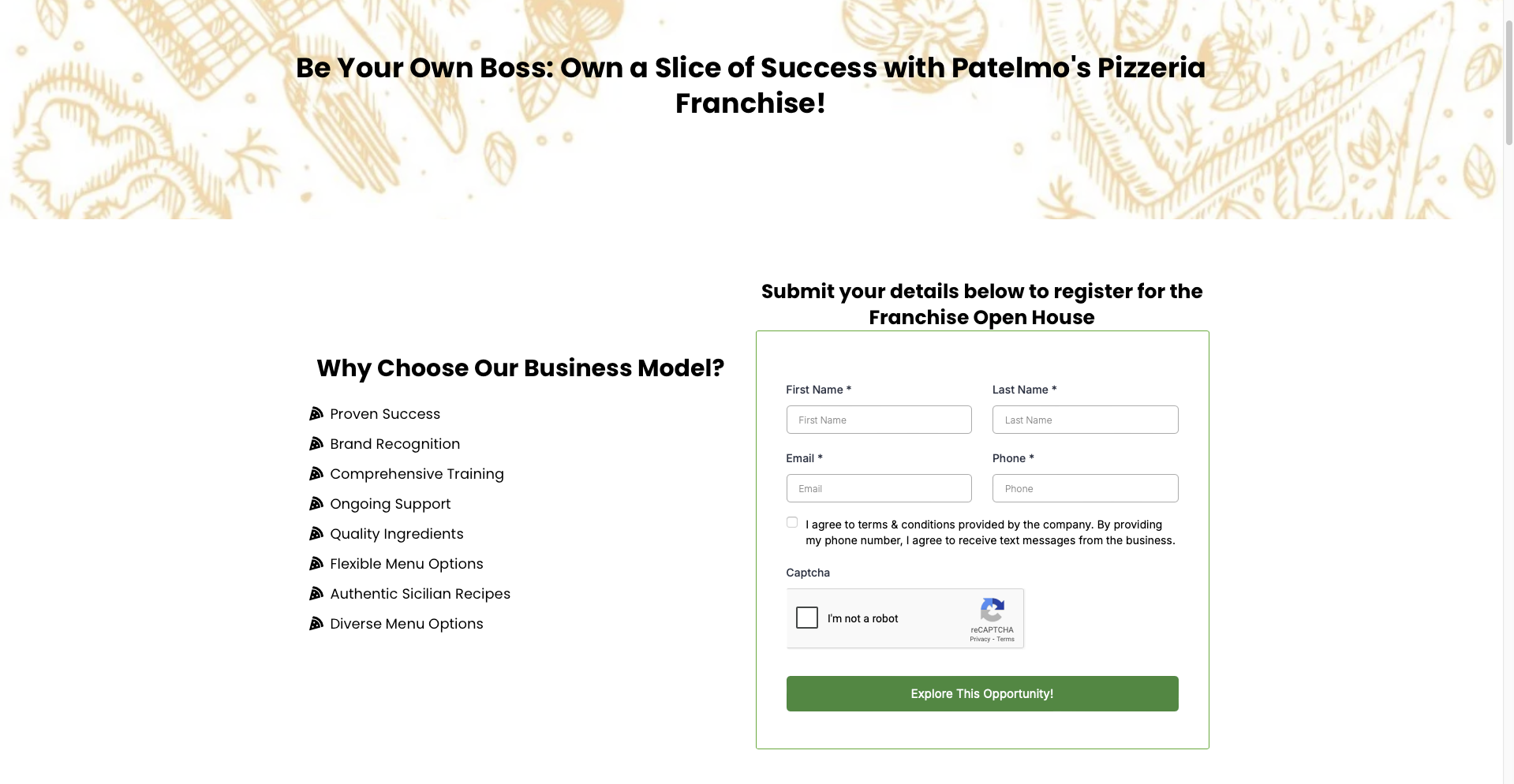Click the page's vertical scrollbar
Image resolution: width=1514 pixels, height=784 pixels.
point(1508,79)
